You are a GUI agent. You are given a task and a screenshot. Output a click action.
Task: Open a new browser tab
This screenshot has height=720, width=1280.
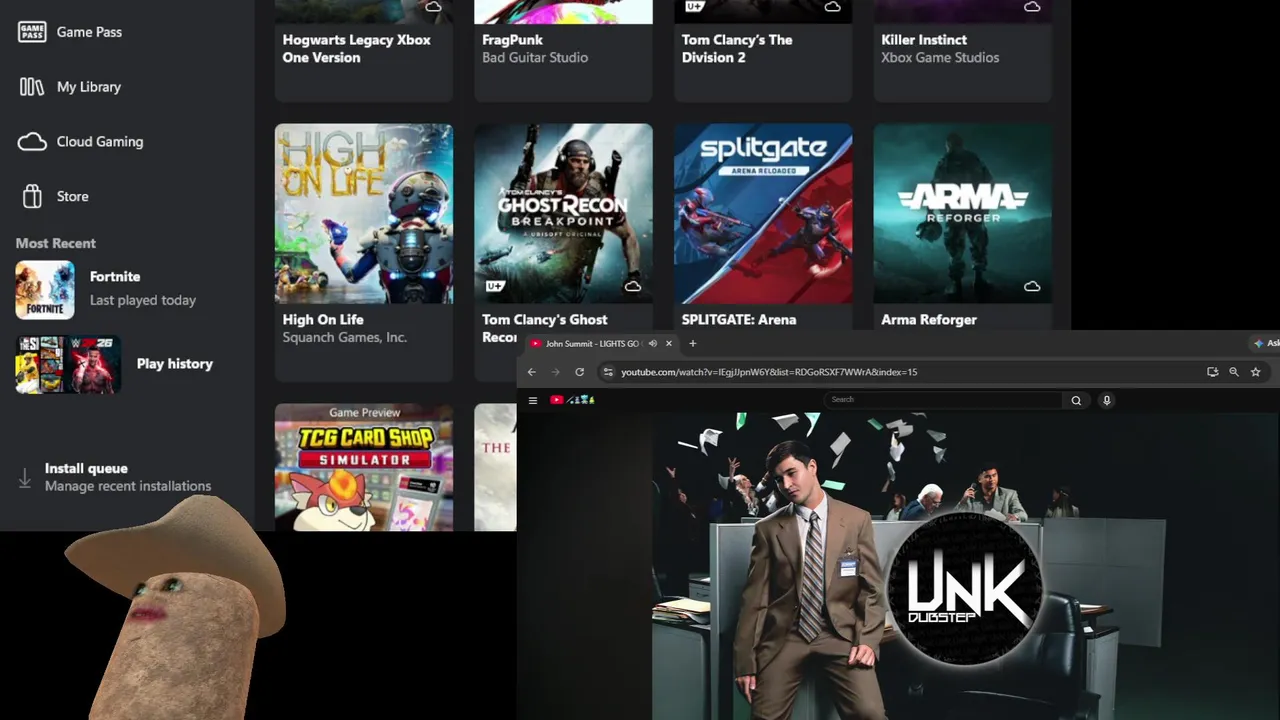pyautogui.click(x=692, y=344)
